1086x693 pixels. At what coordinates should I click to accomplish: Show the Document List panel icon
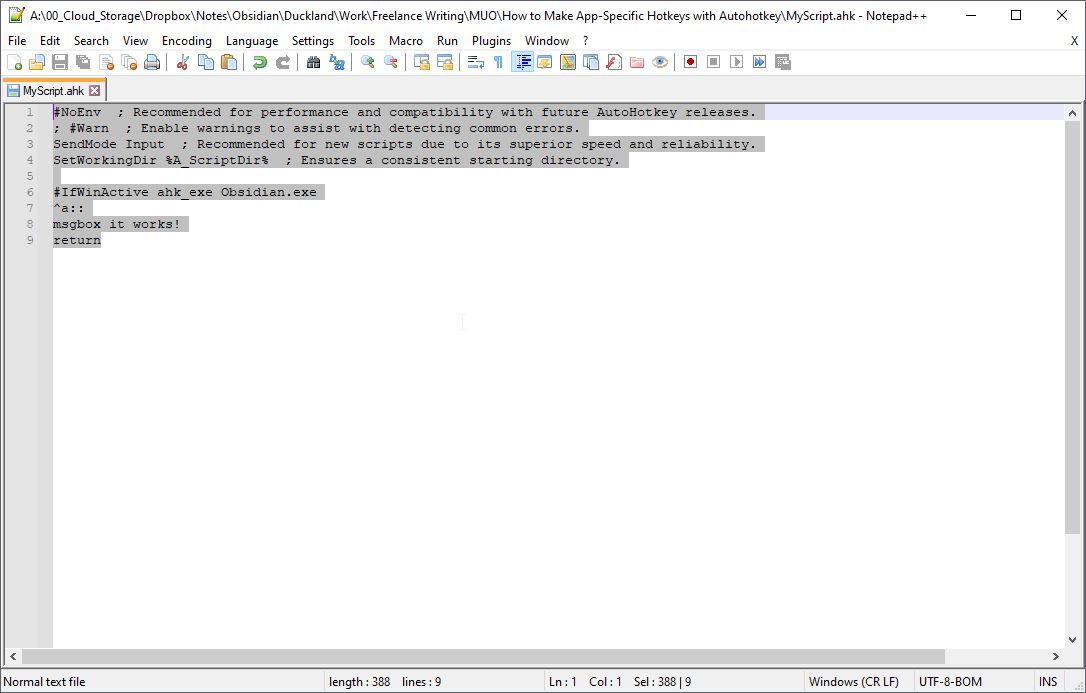pyautogui.click(x=591, y=62)
